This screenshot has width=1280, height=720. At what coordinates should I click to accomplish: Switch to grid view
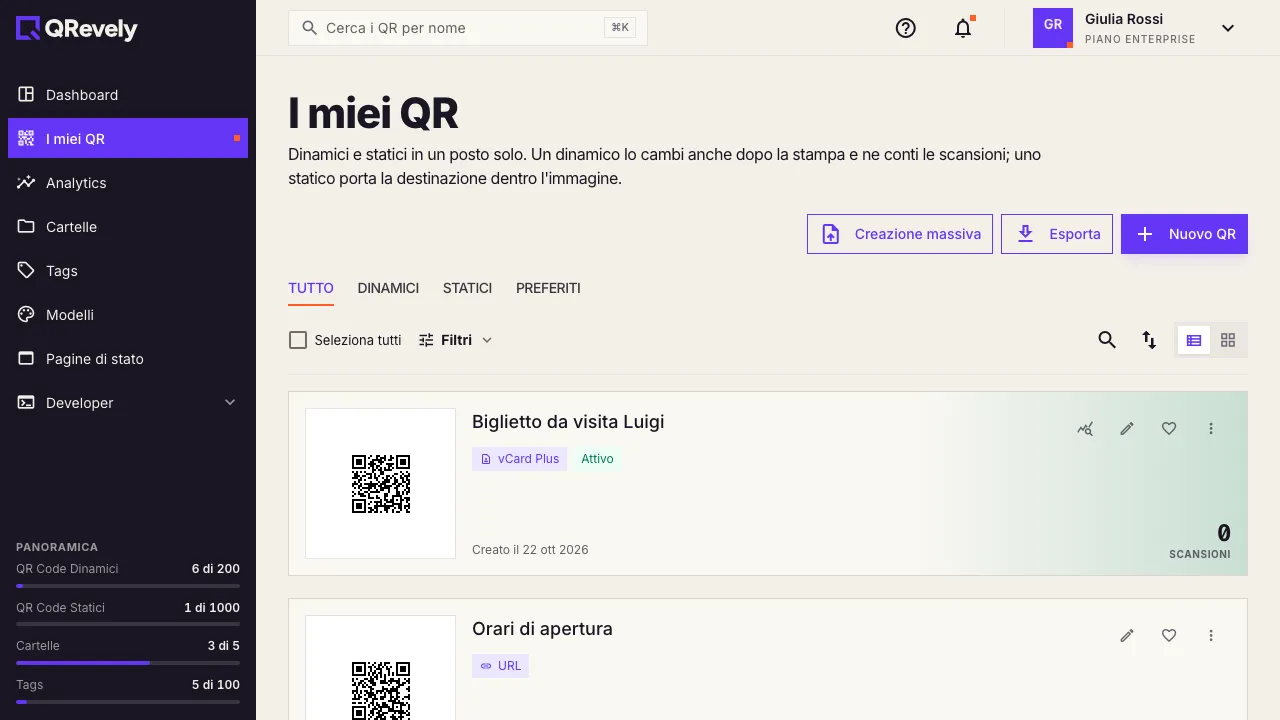point(1228,340)
